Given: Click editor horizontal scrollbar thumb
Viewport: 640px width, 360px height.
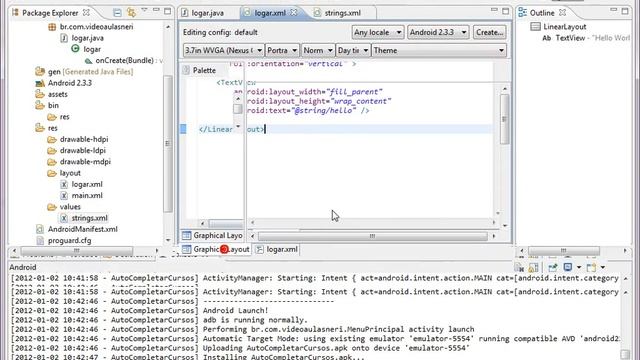Looking at the screenshot, I should pos(372,236).
